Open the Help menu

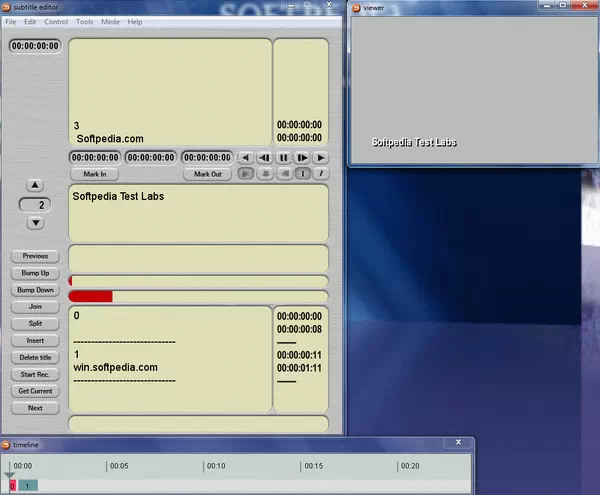click(x=135, y=22)
